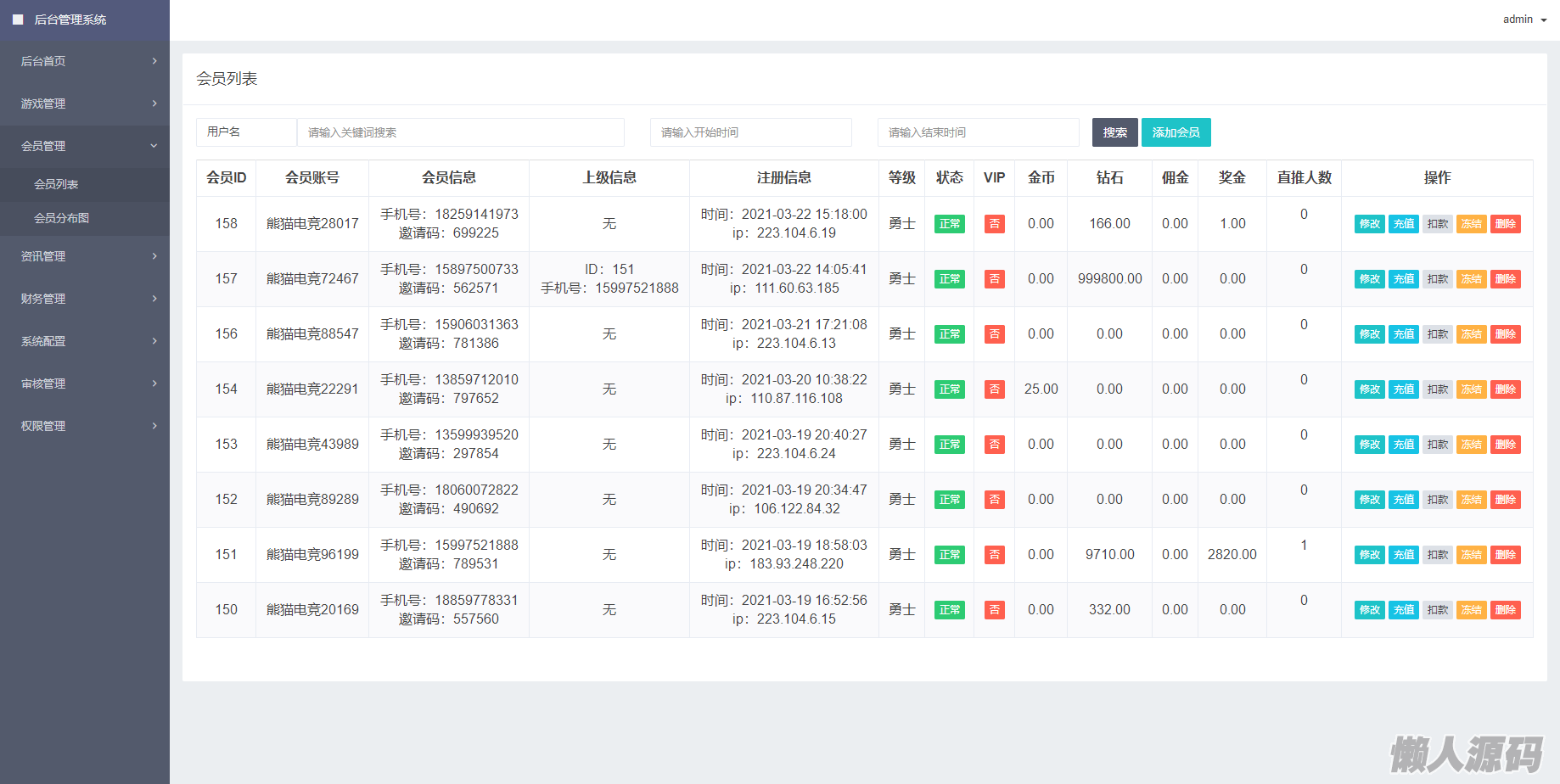This screenshot has height=784, width=1560.
Task: Collapse the 会员管理 sidebar menu
Action: (85, 146)
